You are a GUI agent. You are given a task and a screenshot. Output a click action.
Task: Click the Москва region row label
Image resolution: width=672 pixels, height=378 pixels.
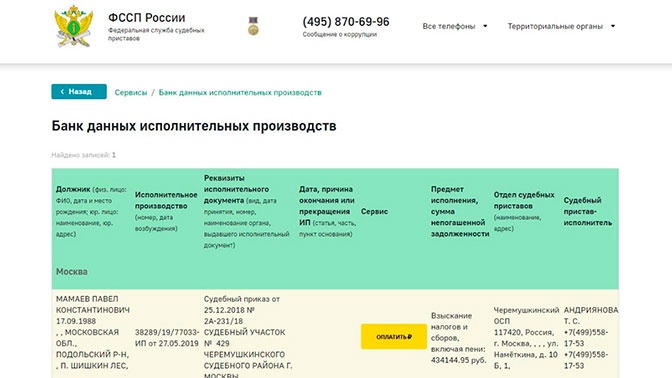coord(72,272)
